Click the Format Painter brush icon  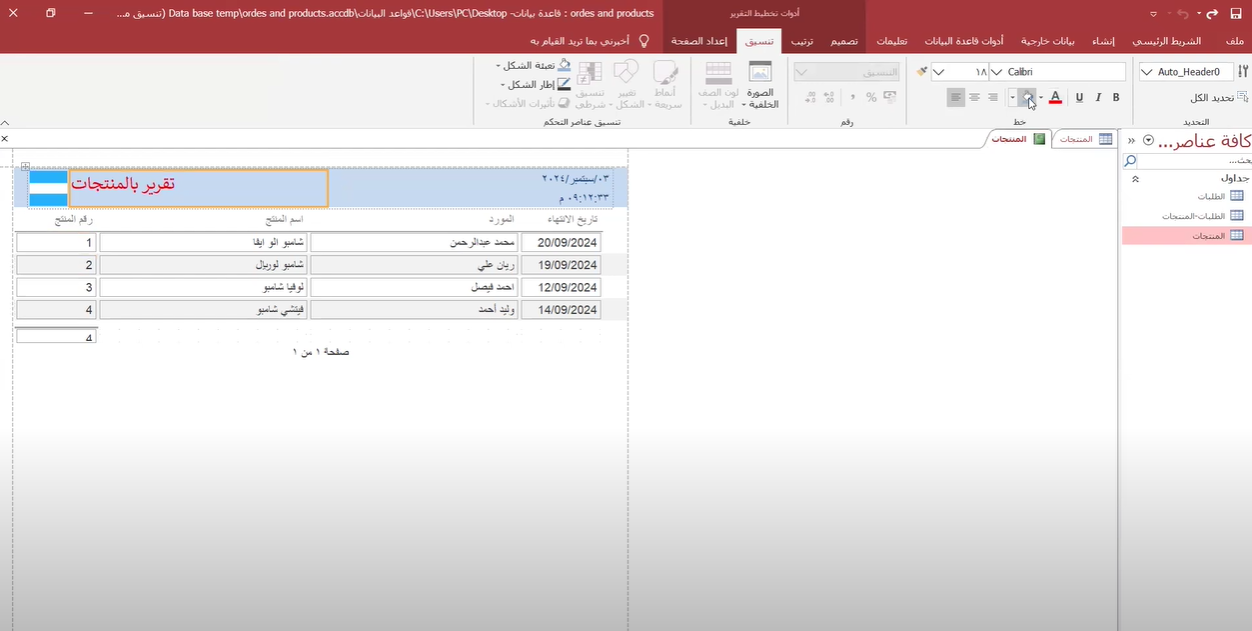click(922, 72)
